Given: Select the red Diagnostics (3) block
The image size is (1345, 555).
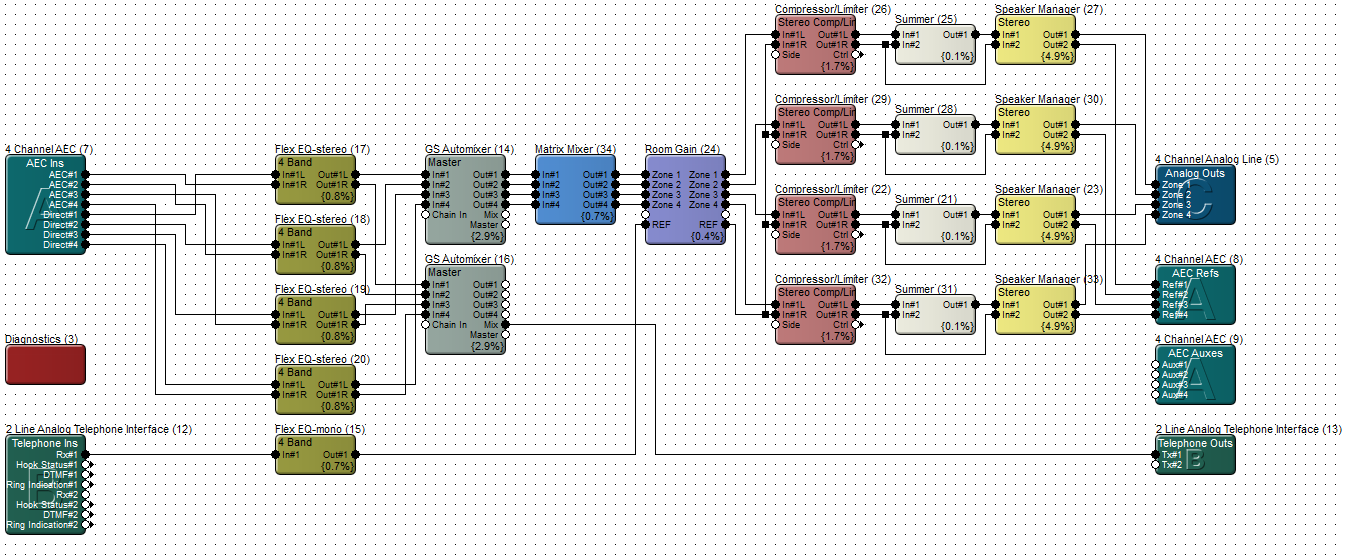Looking at the screenshot, I should tap(45, 364).
